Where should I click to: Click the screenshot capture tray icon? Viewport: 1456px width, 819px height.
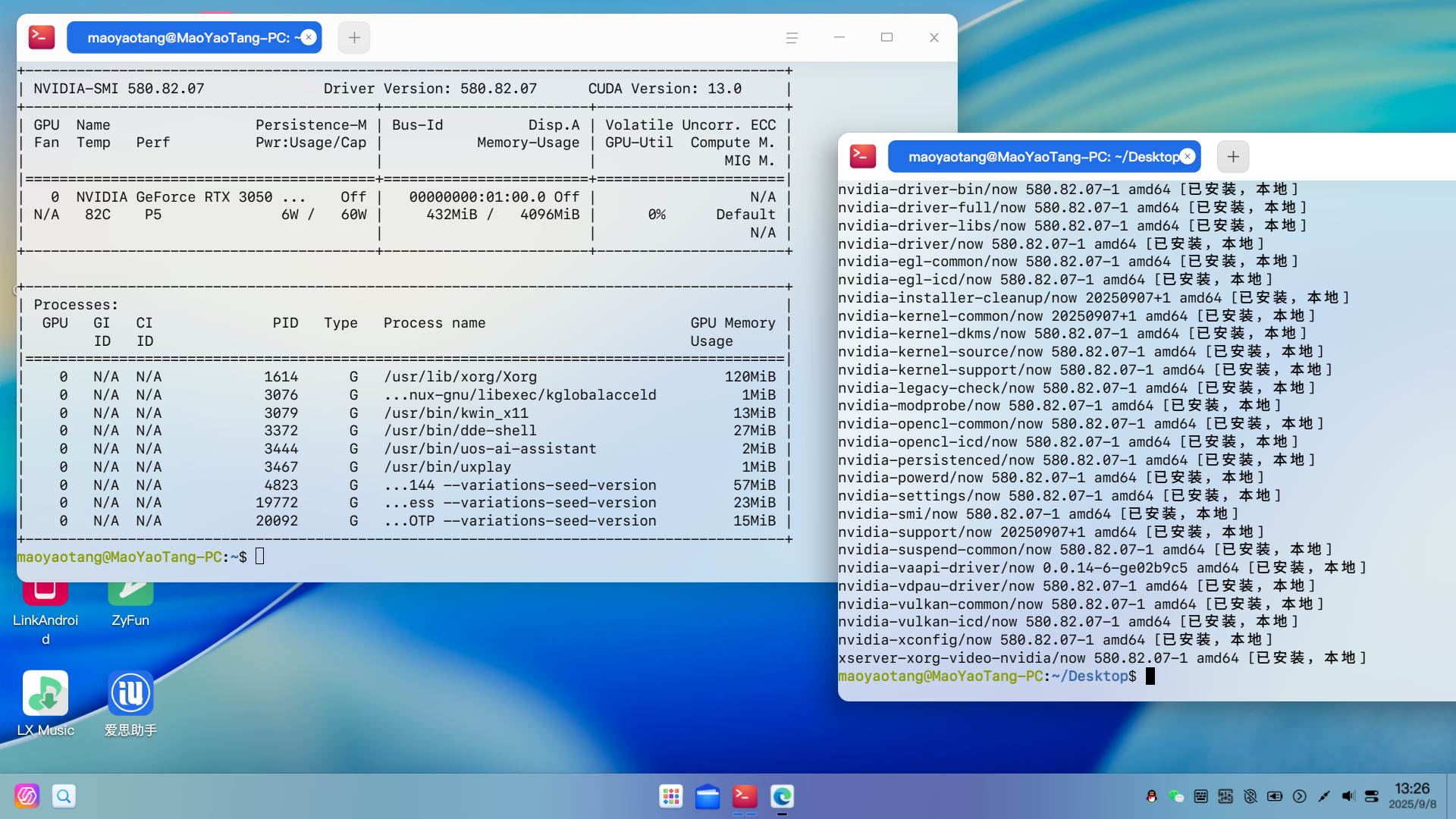(x=1225, y=795)
